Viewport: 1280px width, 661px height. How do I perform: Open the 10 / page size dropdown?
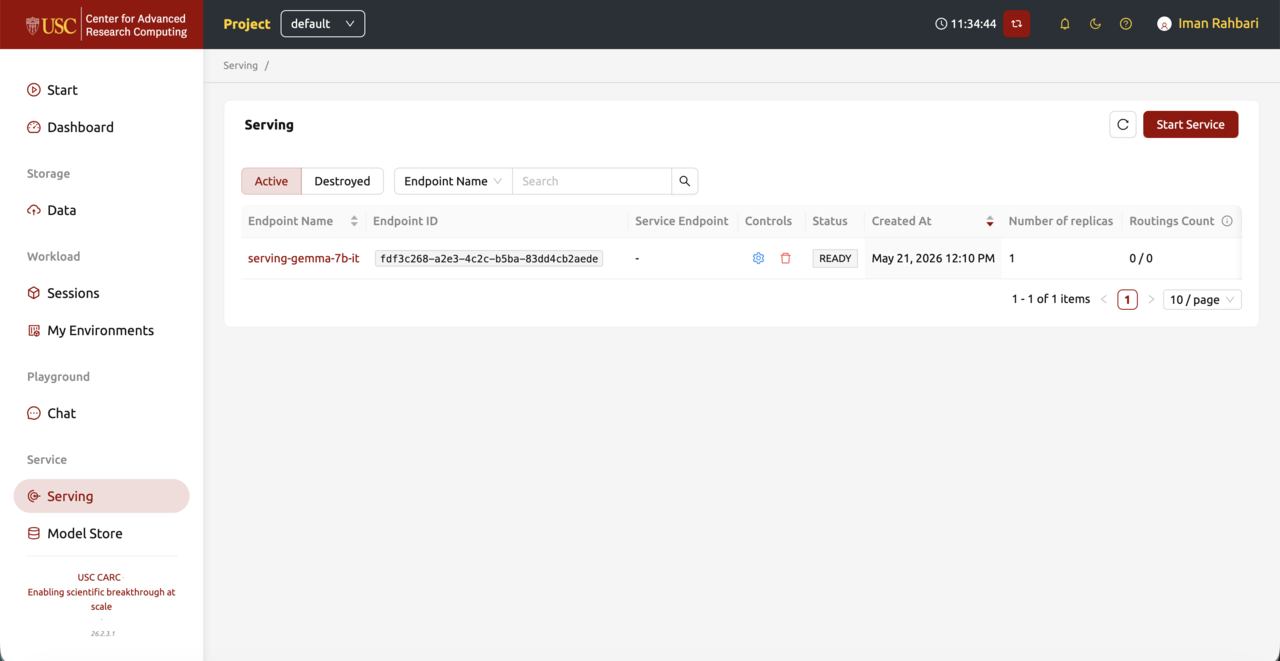click(1202, 299)
